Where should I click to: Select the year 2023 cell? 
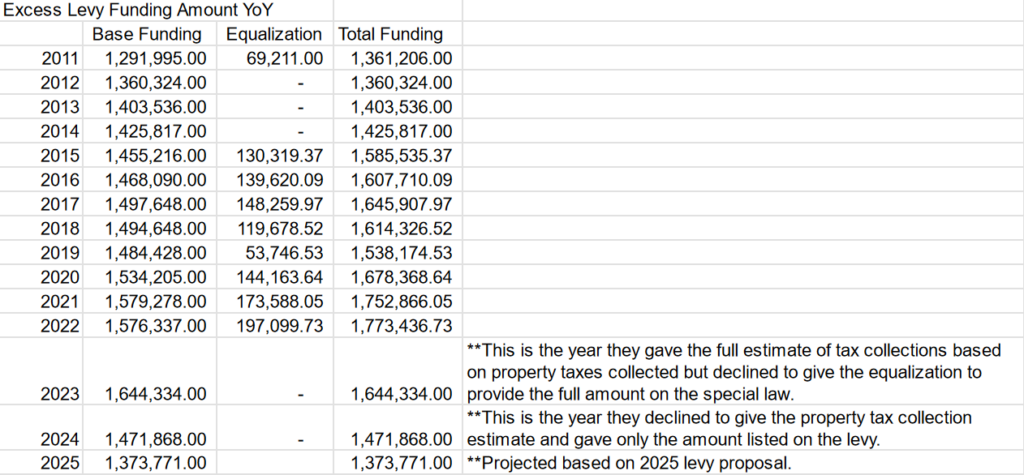[61, 395]
